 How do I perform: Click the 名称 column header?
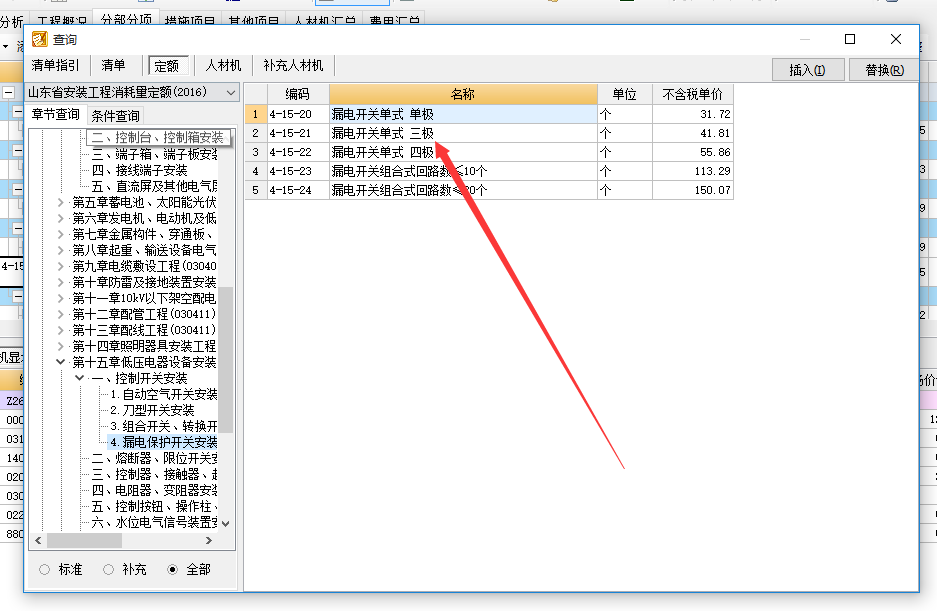point(463,94)
